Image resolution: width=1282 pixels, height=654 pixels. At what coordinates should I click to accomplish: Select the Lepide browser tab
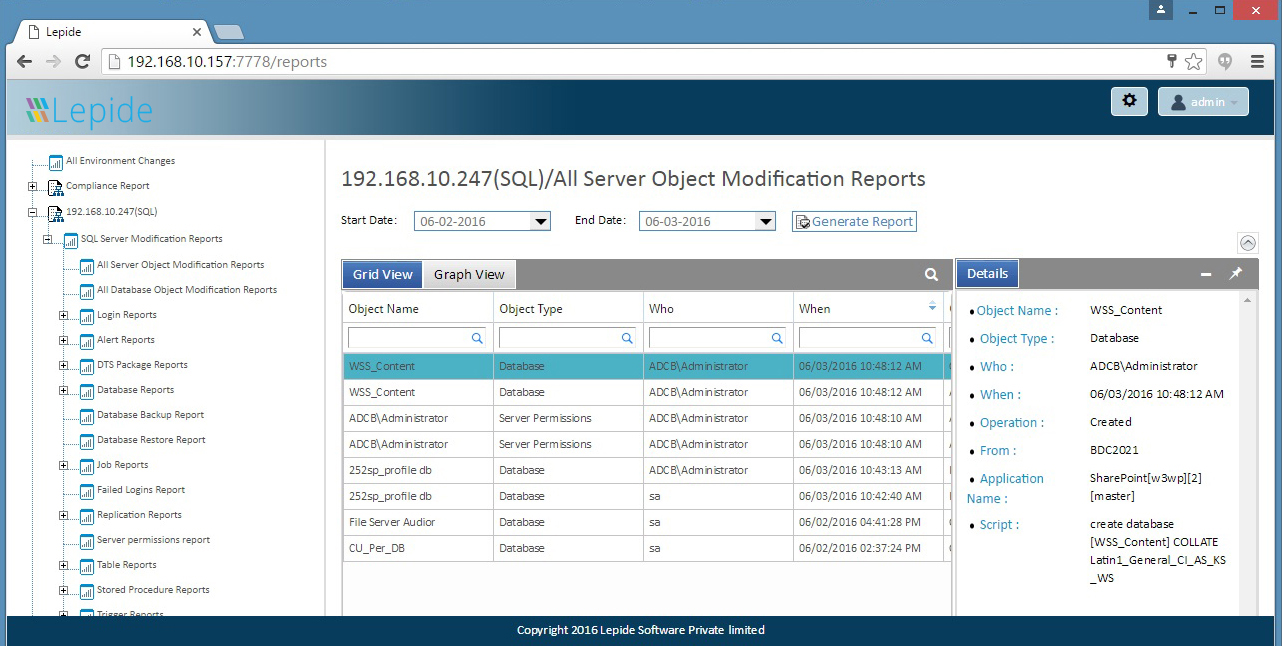click(110, 32)
